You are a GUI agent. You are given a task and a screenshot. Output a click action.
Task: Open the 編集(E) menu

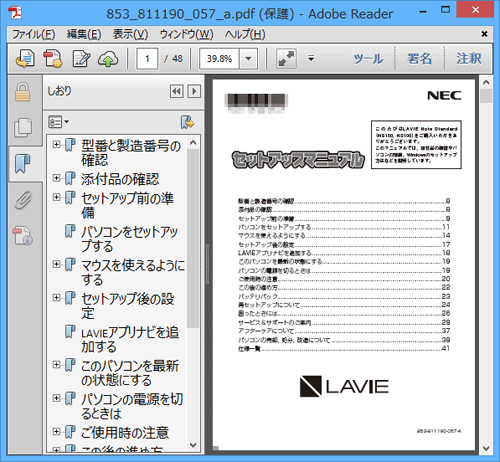tap(84, 34)
